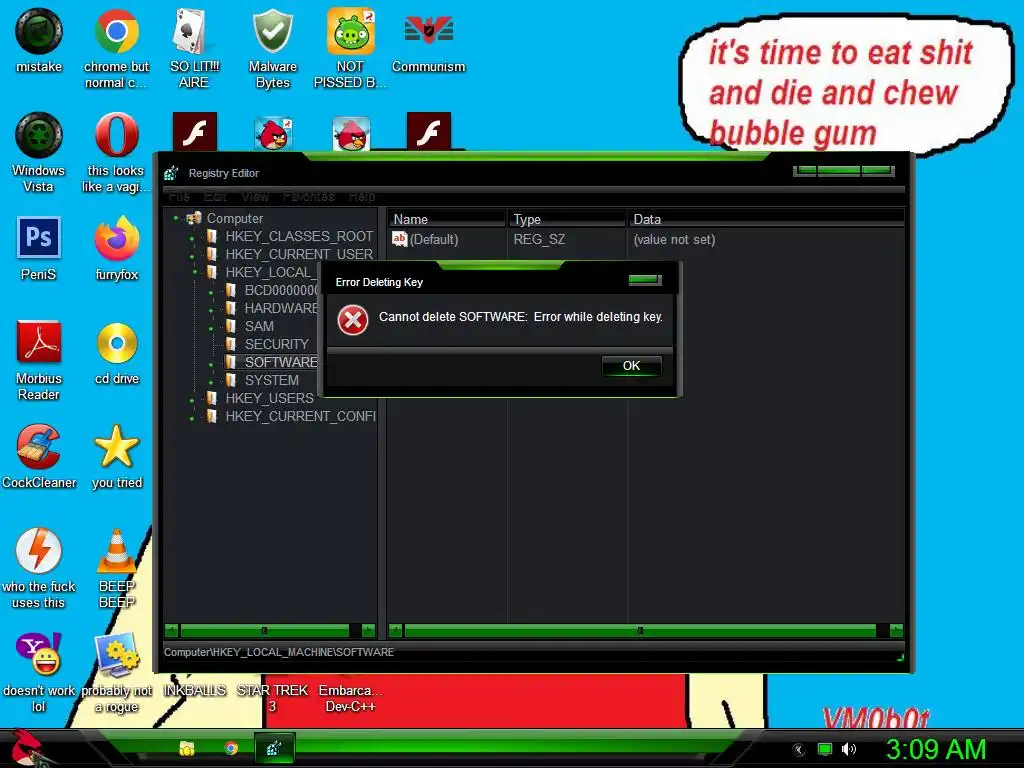The width and height of the screenshot is (1024, 768).
Task: Sort values by the Type column header
Action: (567, 219)
